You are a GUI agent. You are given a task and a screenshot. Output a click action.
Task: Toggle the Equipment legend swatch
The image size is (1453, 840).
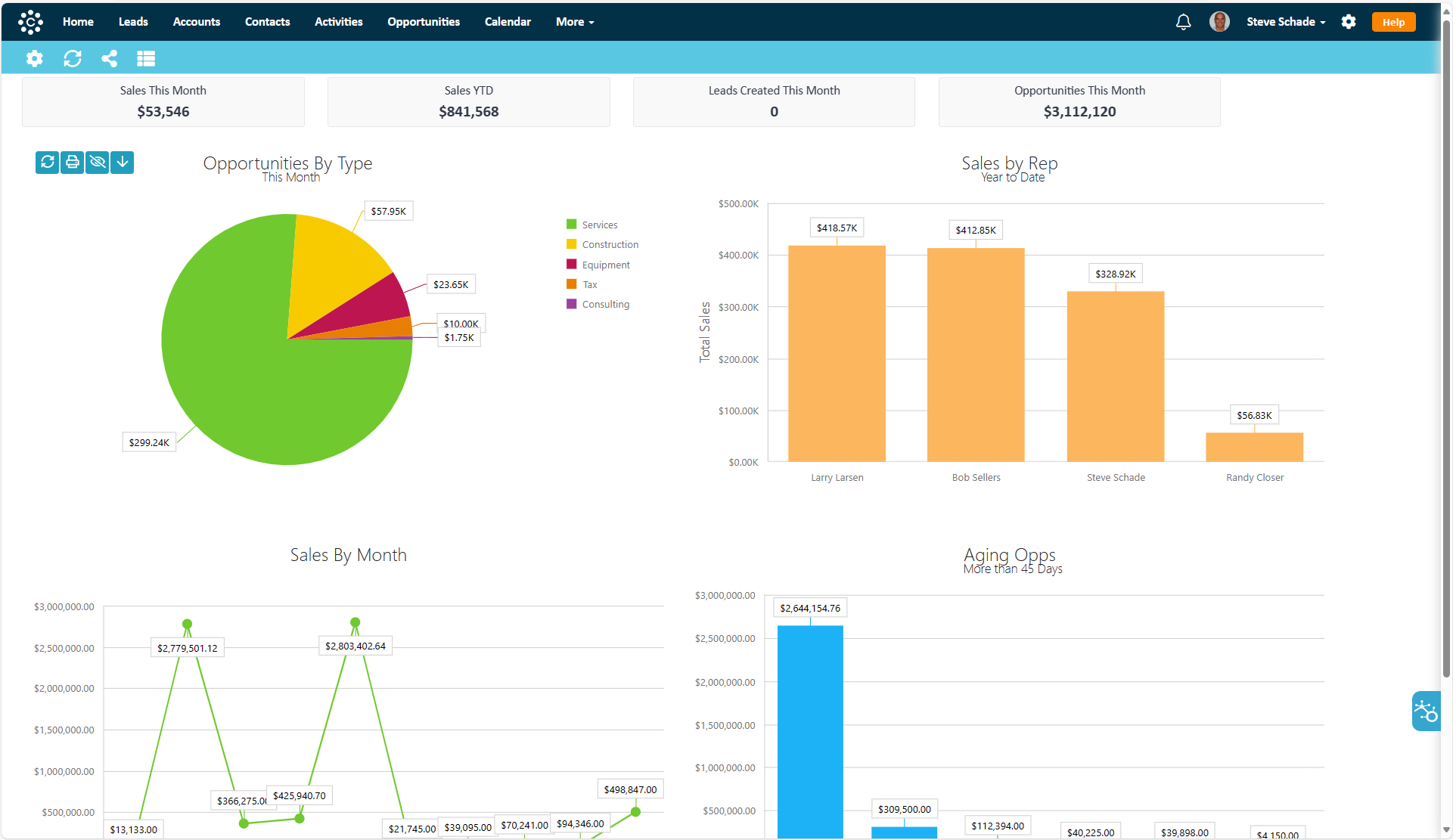tap(572, 264)
